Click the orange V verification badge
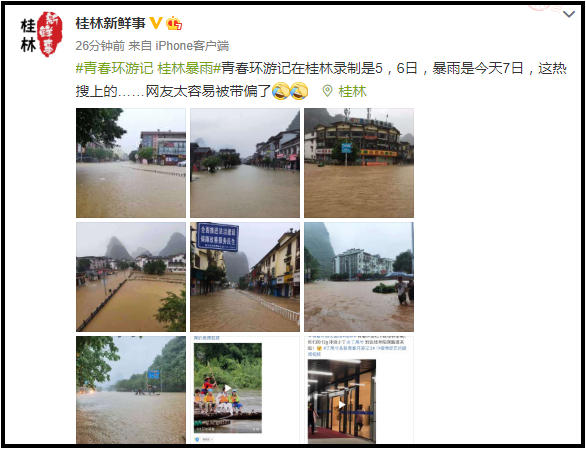The height and width of the screenshot is (449, 586). (156, 23)
